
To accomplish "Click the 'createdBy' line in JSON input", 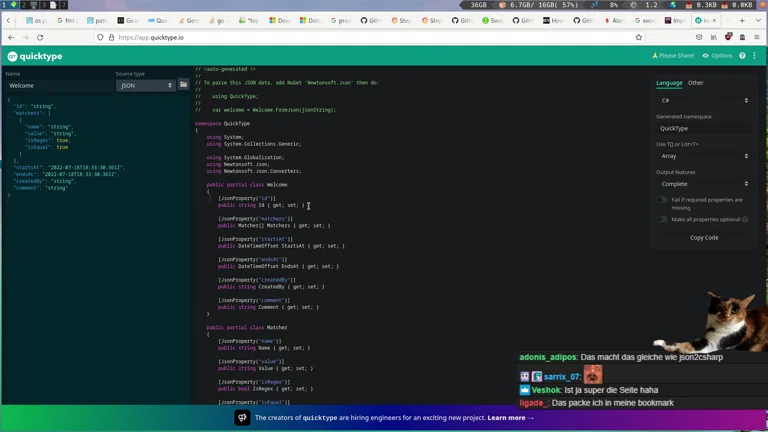I will 45,181.
